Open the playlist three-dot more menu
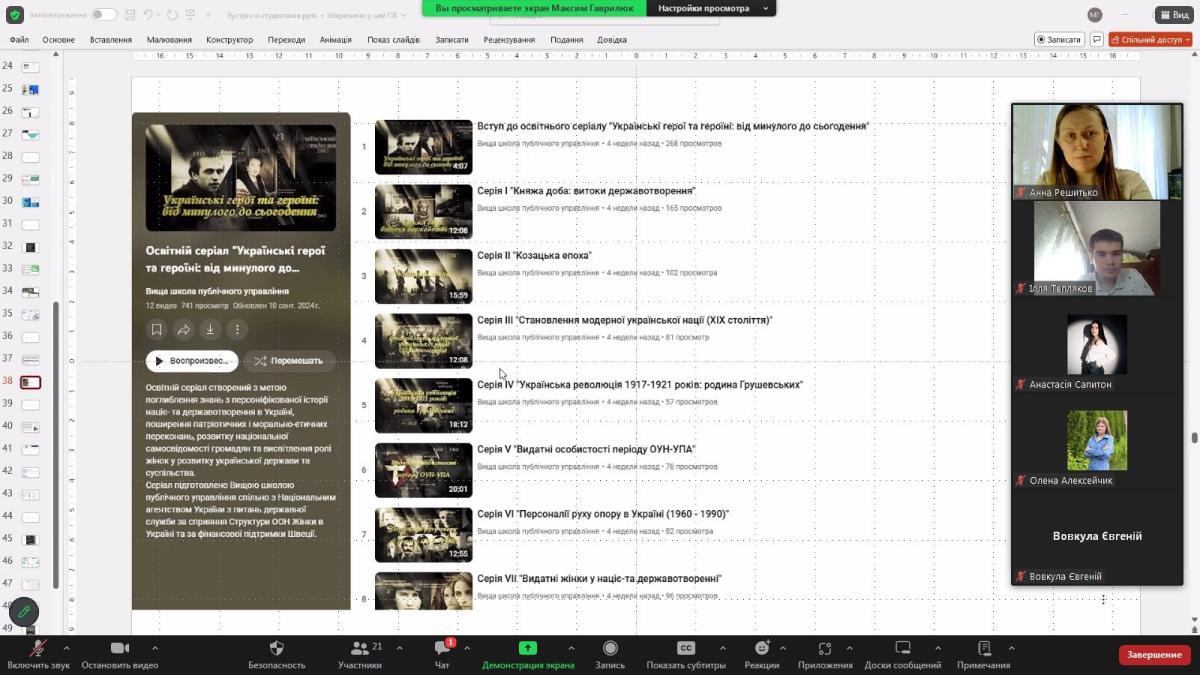Viewport: 1200px width, 675px height. coord(237,329)
